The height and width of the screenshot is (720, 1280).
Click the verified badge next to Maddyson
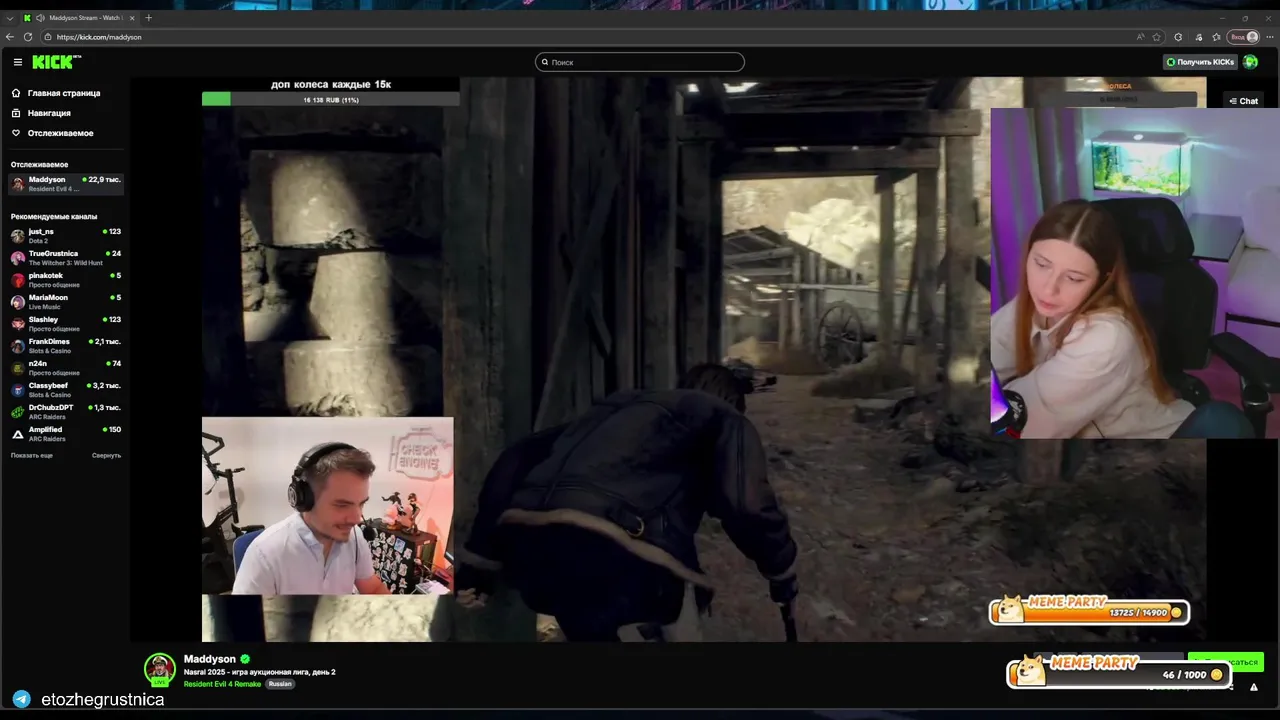(x=245, y=659)
